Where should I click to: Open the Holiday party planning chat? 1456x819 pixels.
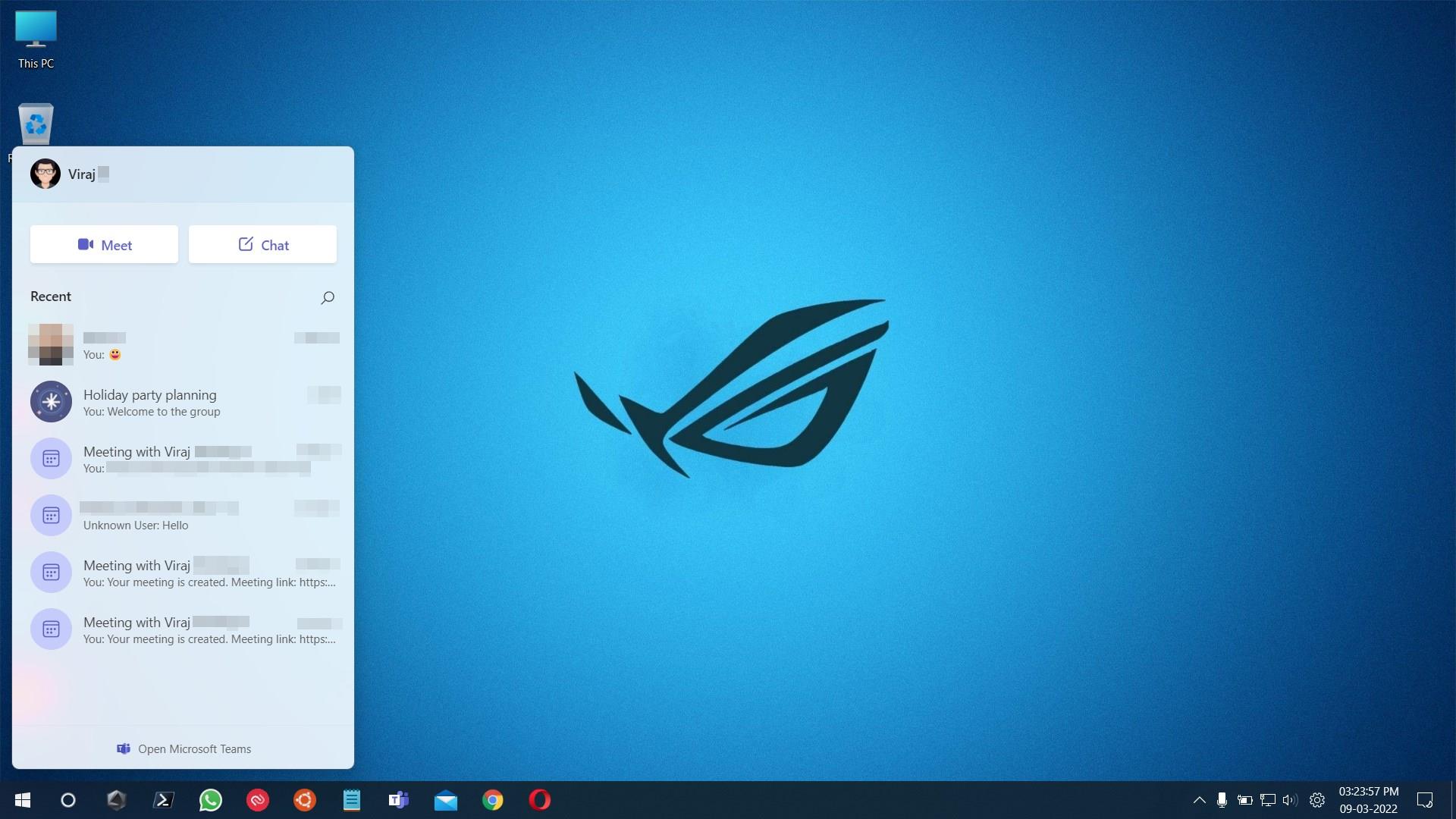pos(183,402)
